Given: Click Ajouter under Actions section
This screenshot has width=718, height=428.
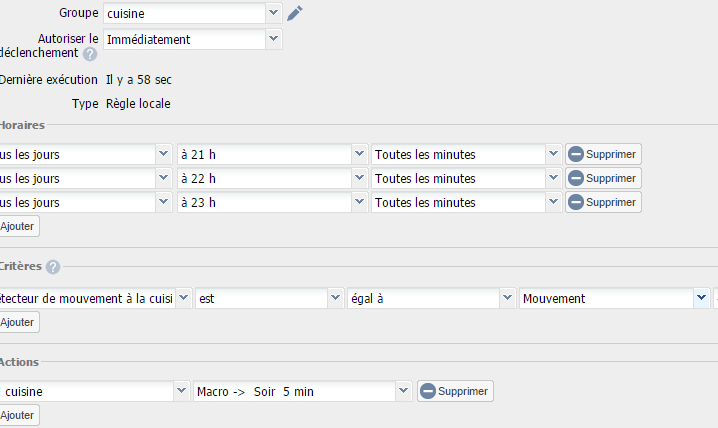Looking at the screenshot, I should [18, 415].
